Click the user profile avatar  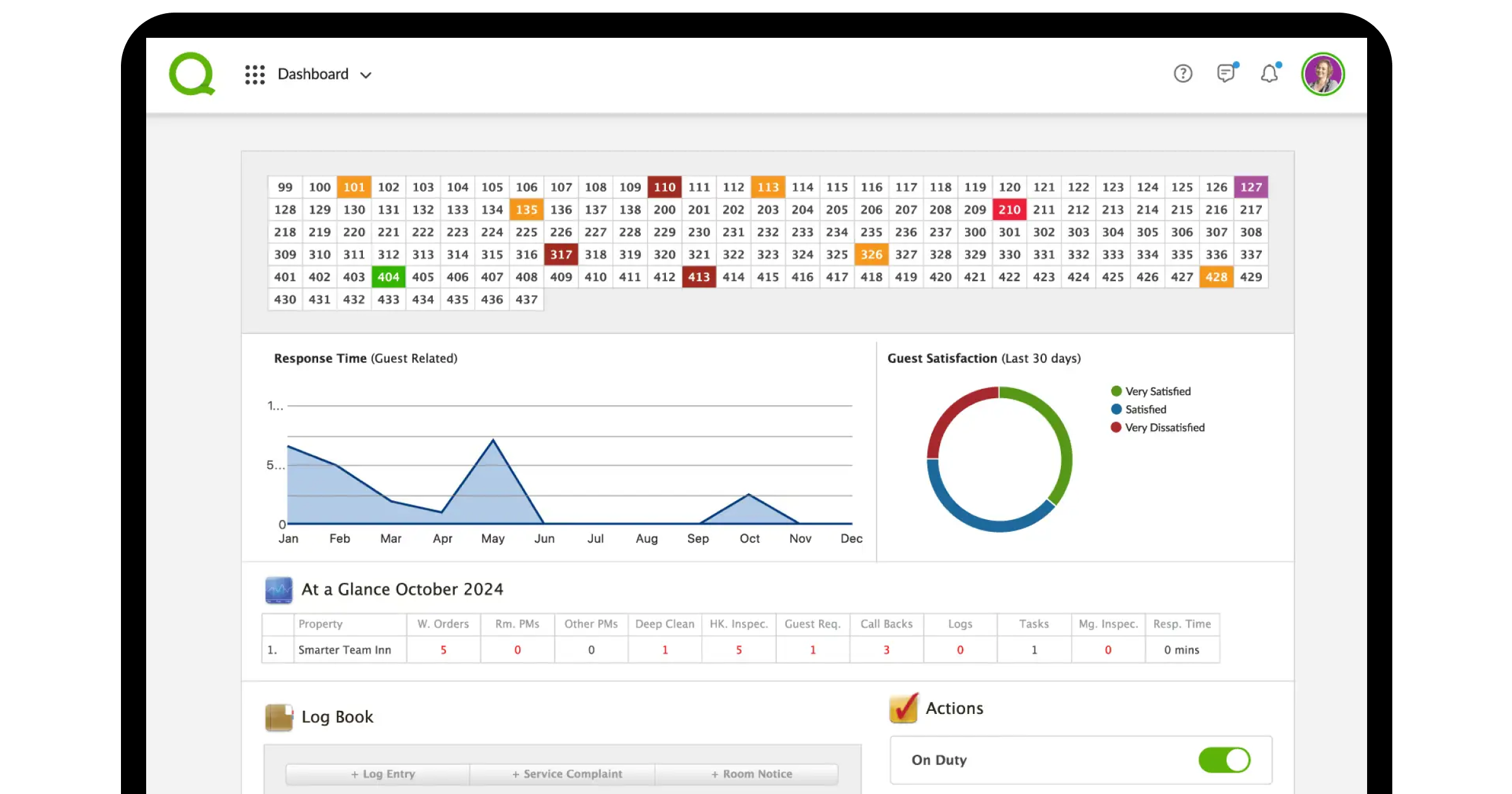pyautogui.click(x=1322, y=74)
